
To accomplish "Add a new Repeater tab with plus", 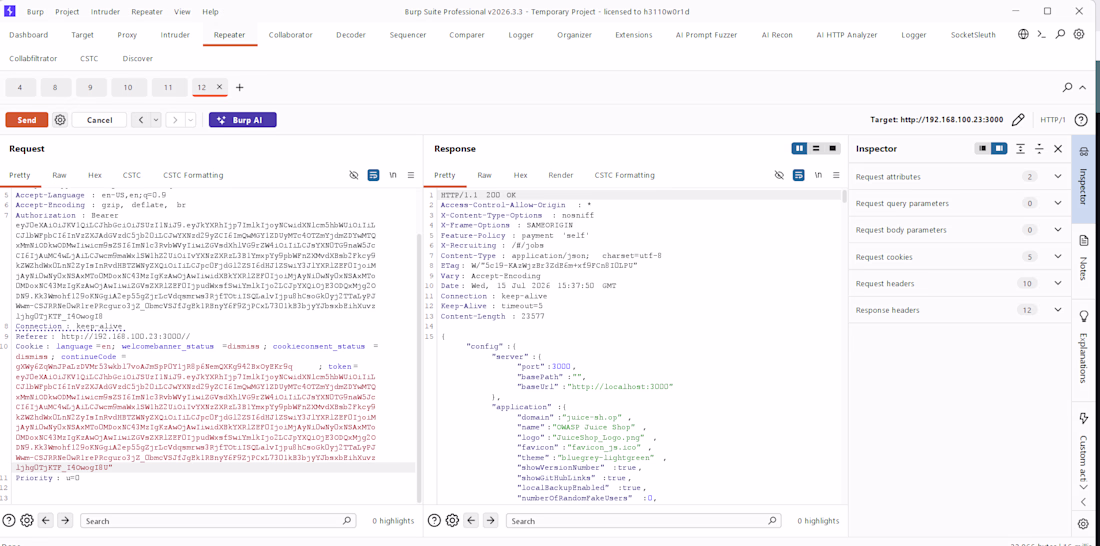I will click(239, 88).
